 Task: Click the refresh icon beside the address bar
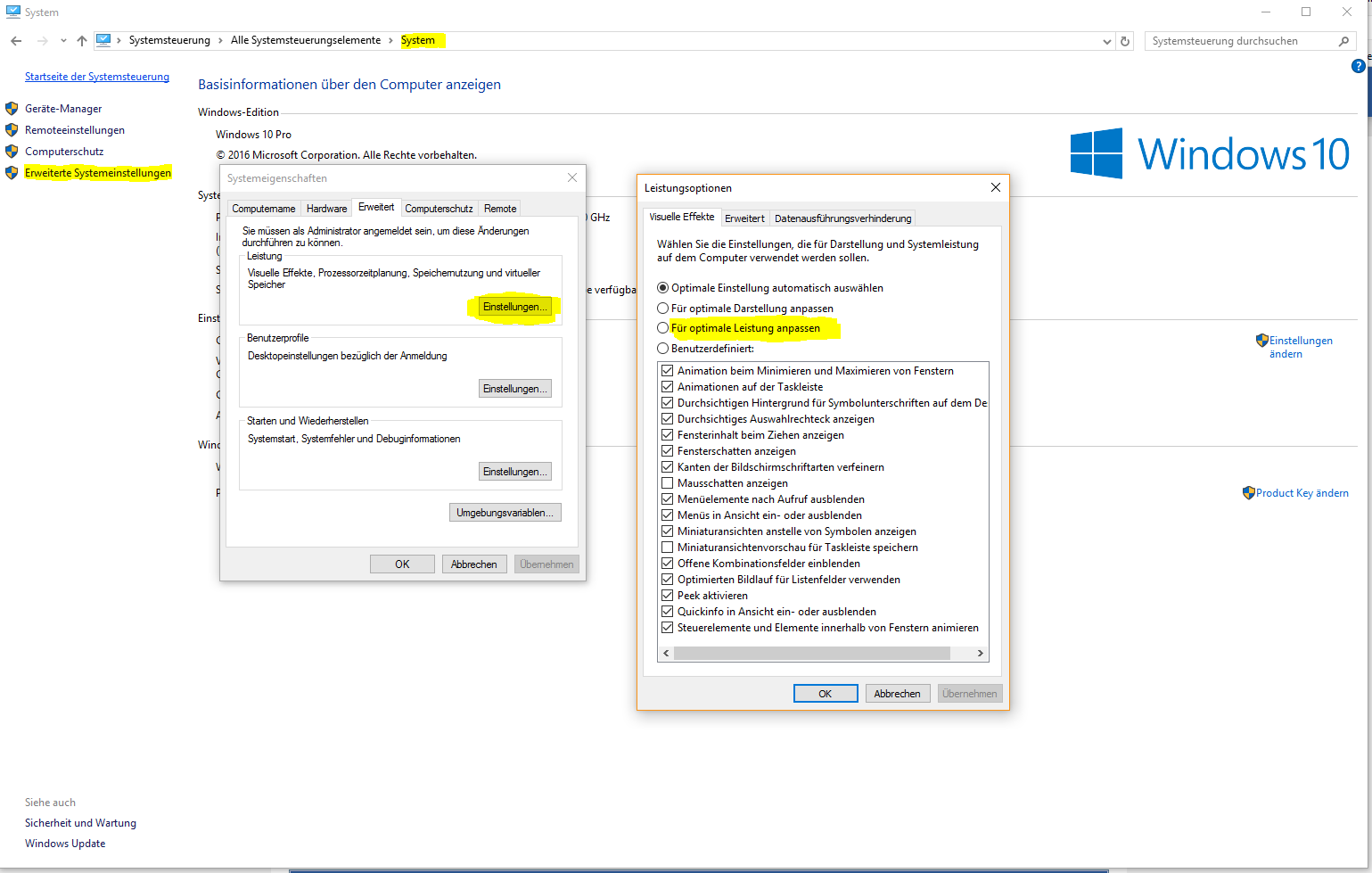(1125, 41)
